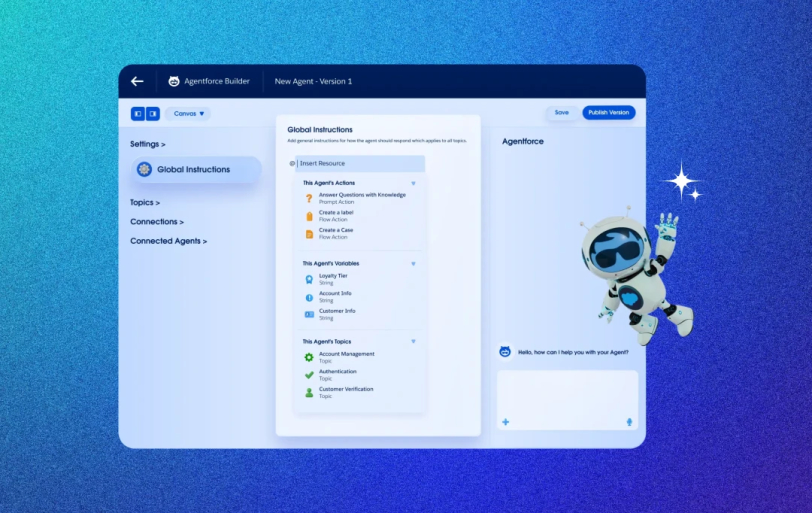
Task: Click the Save button
Action: (x=561, y=112)
